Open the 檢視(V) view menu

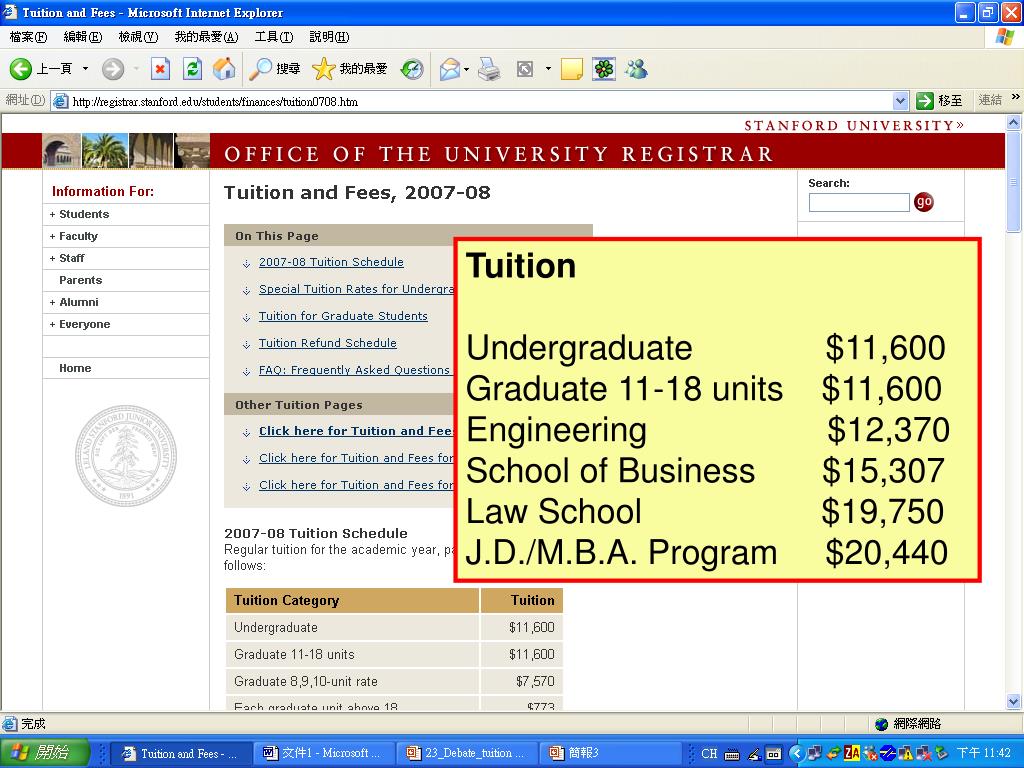tap(138, 37)
